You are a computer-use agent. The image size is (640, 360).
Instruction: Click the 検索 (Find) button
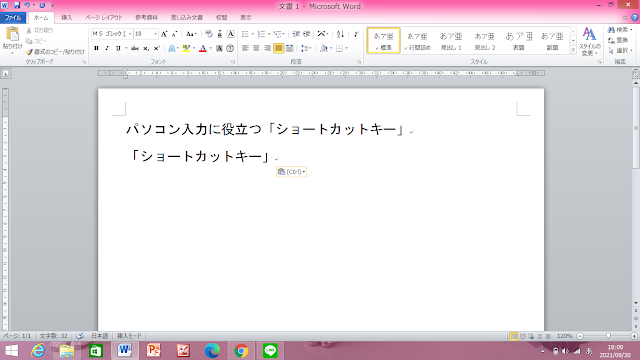[620, 30]
